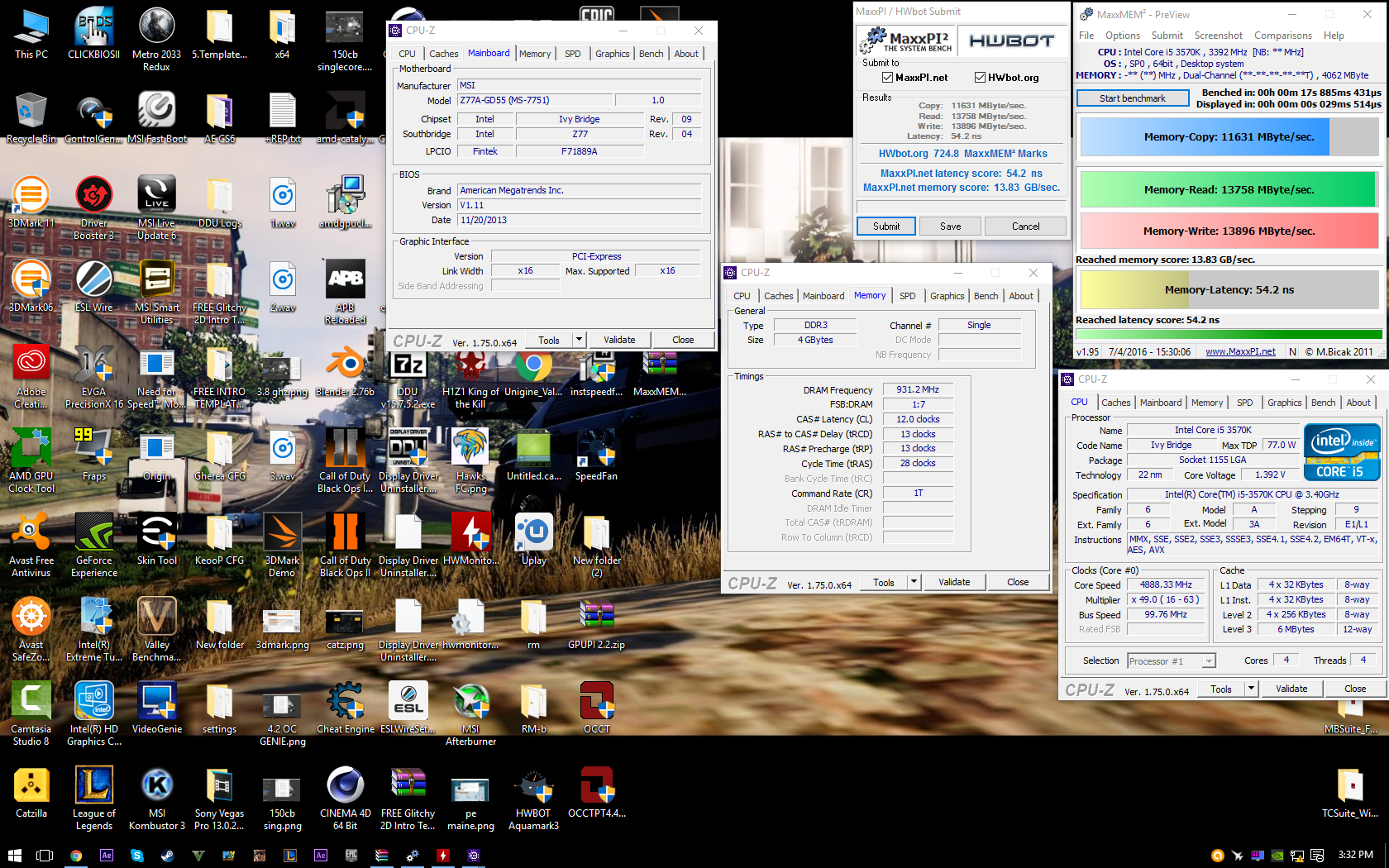The image size is (1389, 868).
Task: Open the Uplay desktop shortcut
Action: (534, 539)
